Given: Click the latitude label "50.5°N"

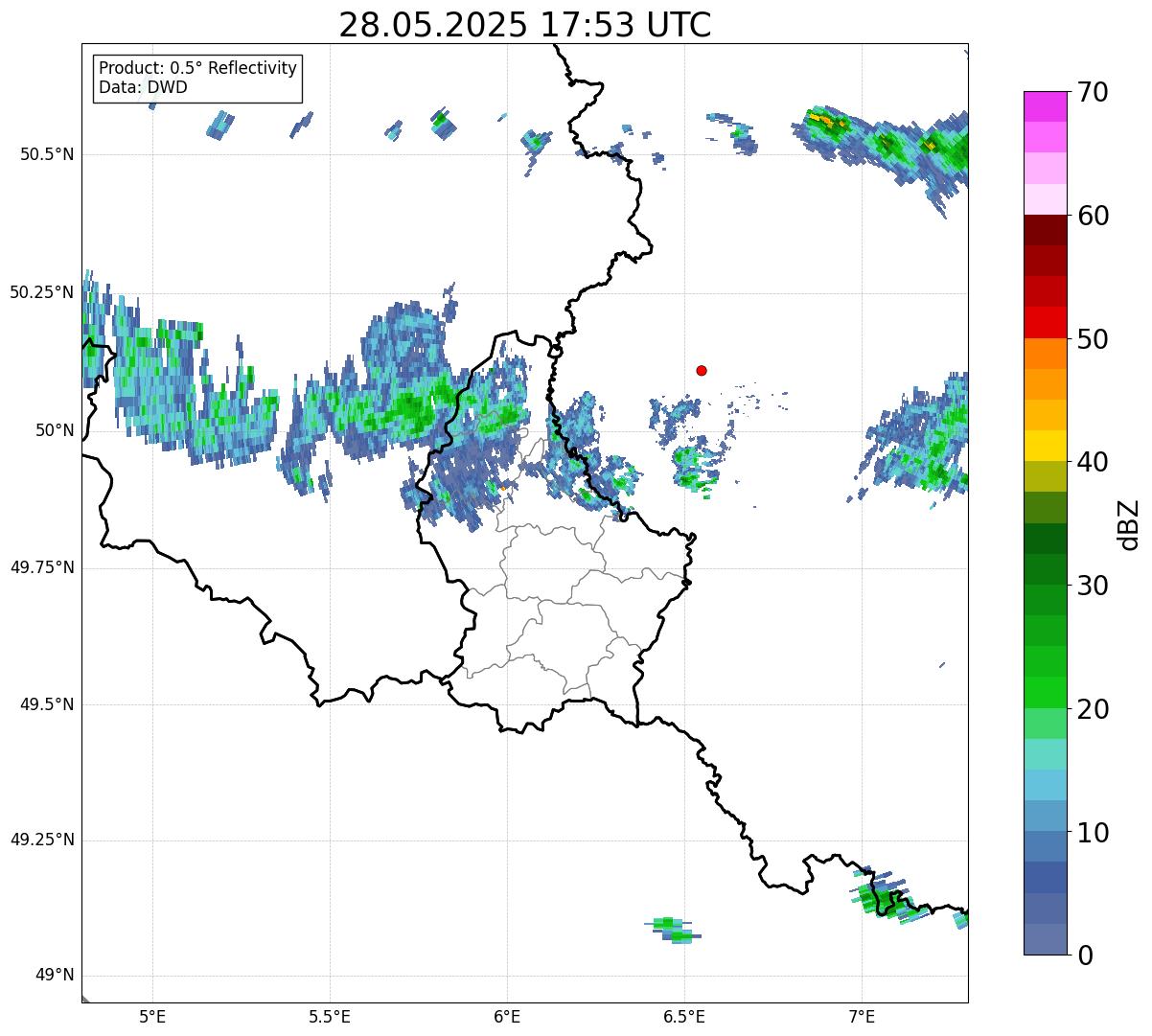Looking at the screenshot, I should point(46,154).
